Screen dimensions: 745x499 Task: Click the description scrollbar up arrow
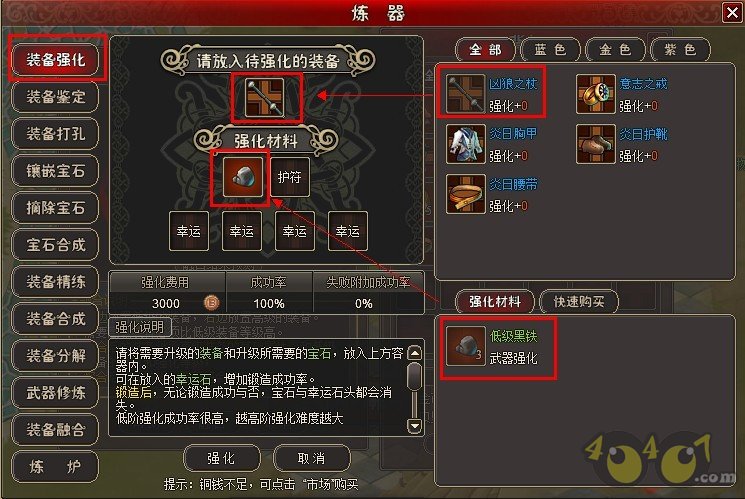(415, 353)
